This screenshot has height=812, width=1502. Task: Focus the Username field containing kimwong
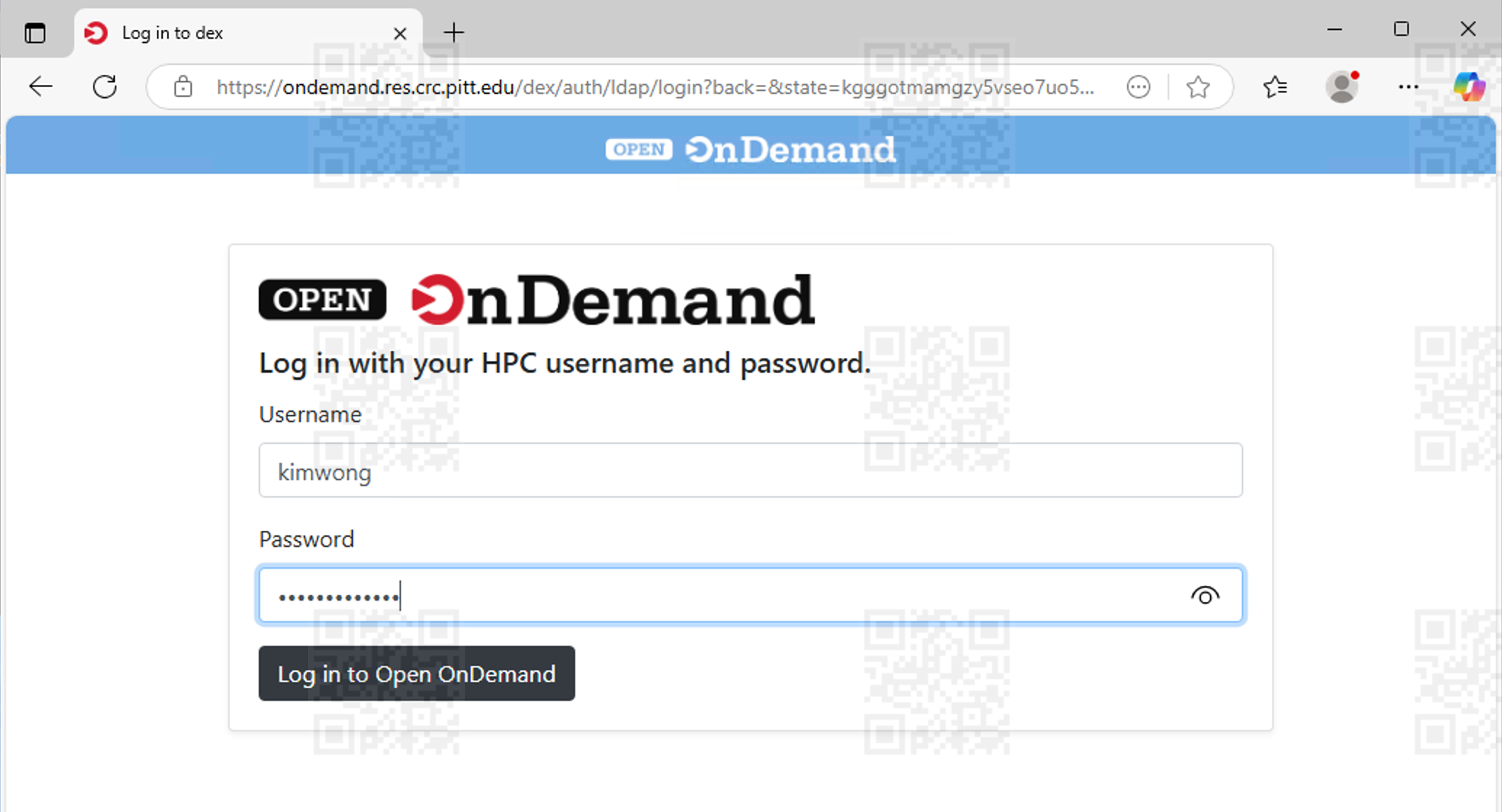(750, 471)
